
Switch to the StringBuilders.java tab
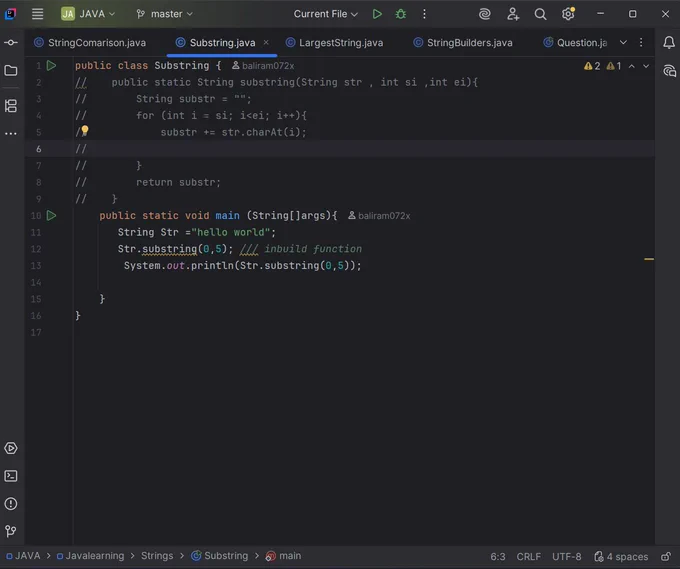(x=463, y=43)
